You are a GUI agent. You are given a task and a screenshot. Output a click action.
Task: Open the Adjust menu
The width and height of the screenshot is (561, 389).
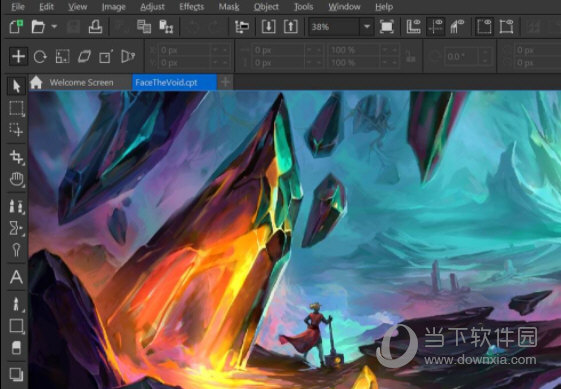(x=152, y=7)
